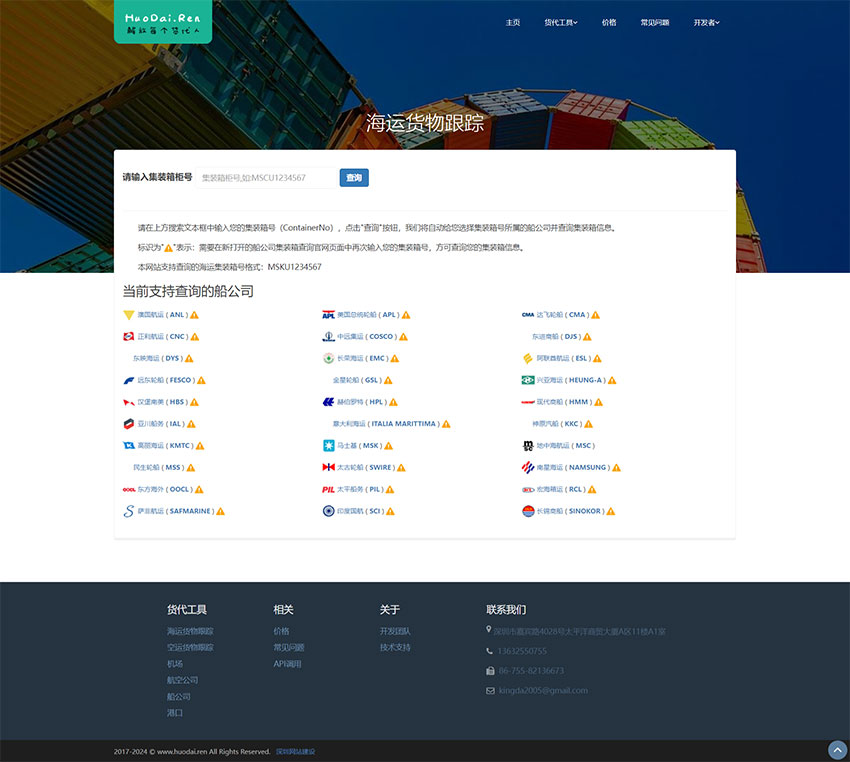Click the PIL red logo

tap(329, 489)
